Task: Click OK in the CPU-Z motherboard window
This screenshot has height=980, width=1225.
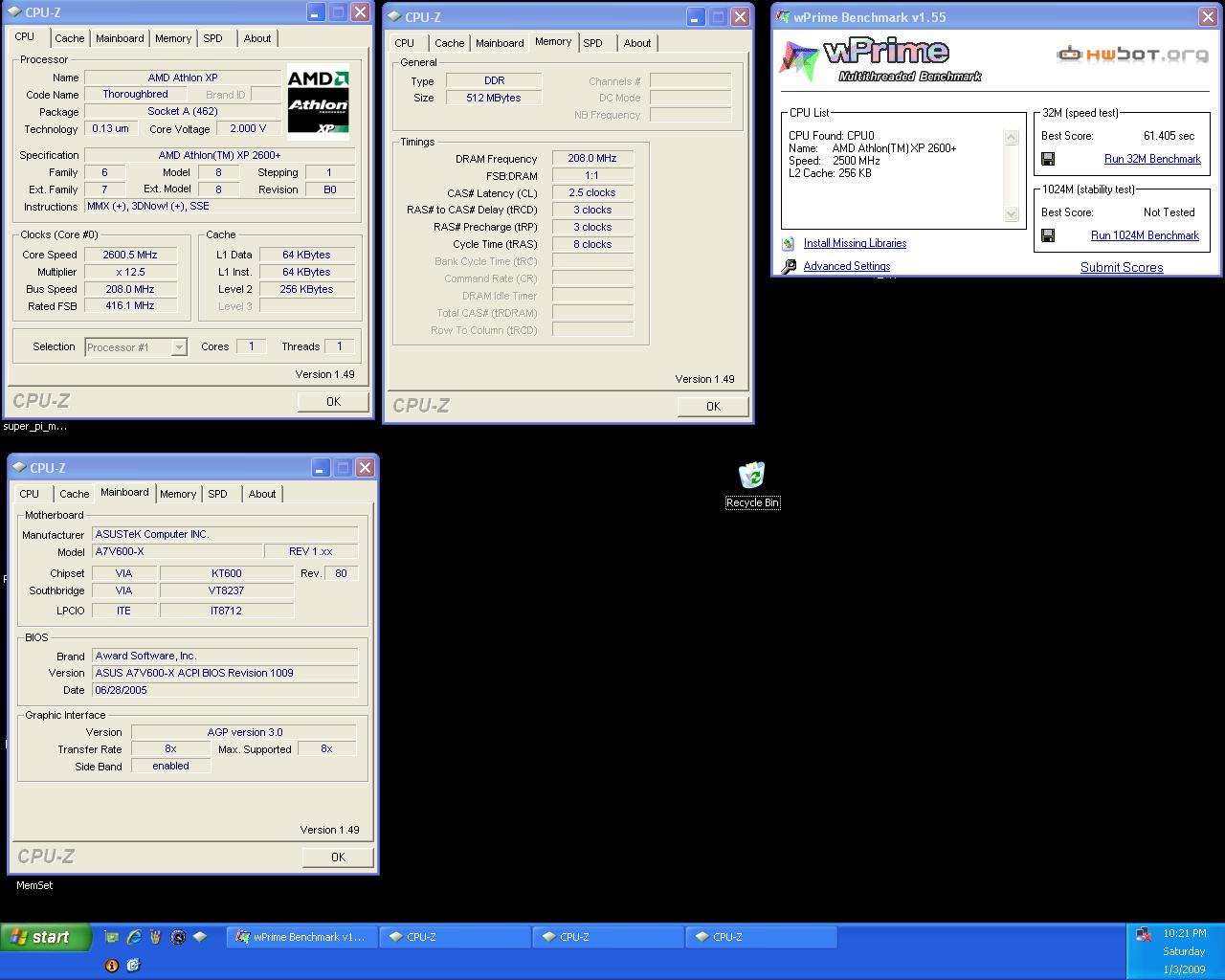Action: coord(338,857)
